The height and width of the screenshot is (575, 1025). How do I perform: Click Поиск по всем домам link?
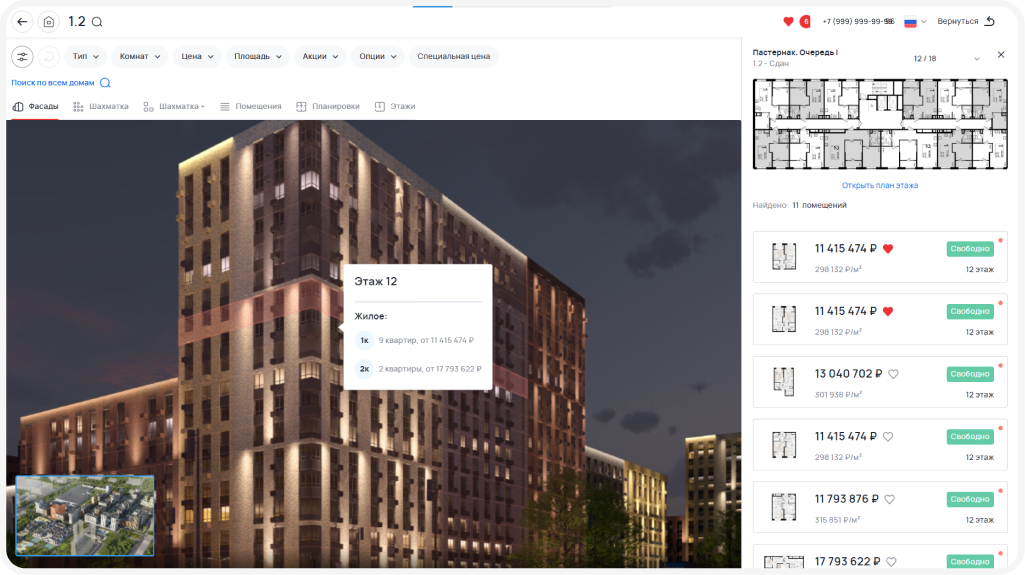[x=61, y=83]
